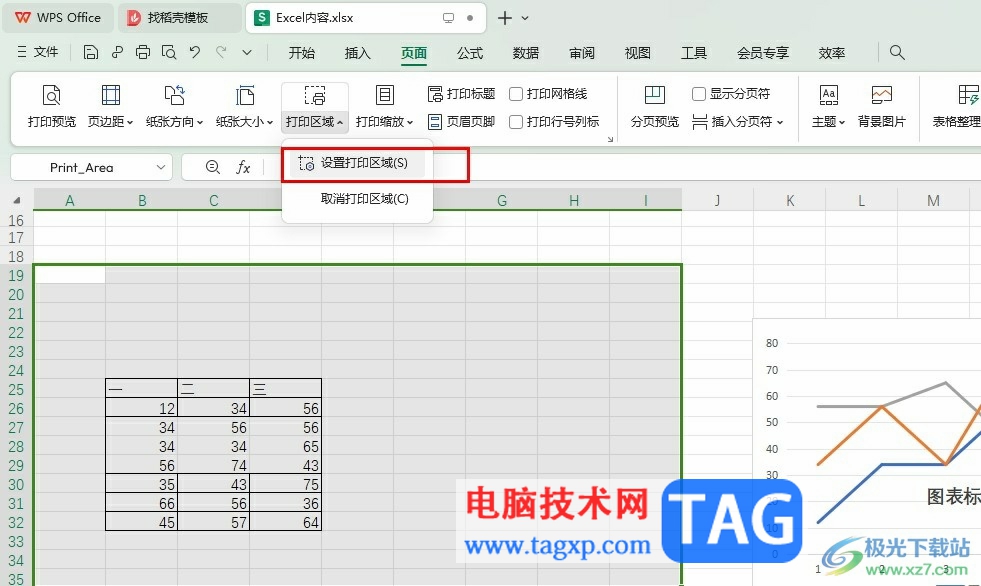The height and width of the screenshot is (586, 981).
Task: Expand the Name Box dropdown arrow
Action: click(x=161, y=168)
